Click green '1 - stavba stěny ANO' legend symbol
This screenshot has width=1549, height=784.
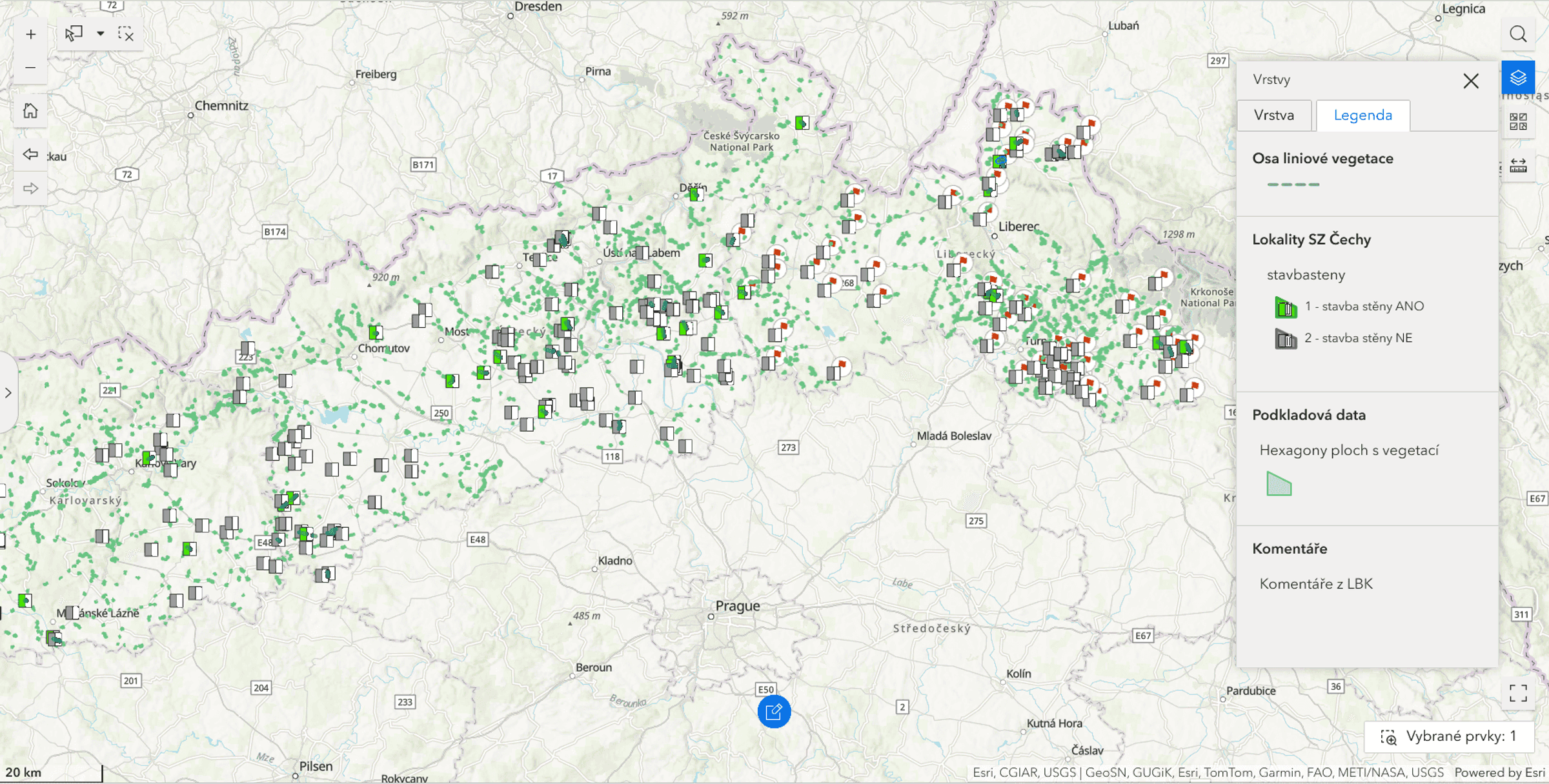1286,307
